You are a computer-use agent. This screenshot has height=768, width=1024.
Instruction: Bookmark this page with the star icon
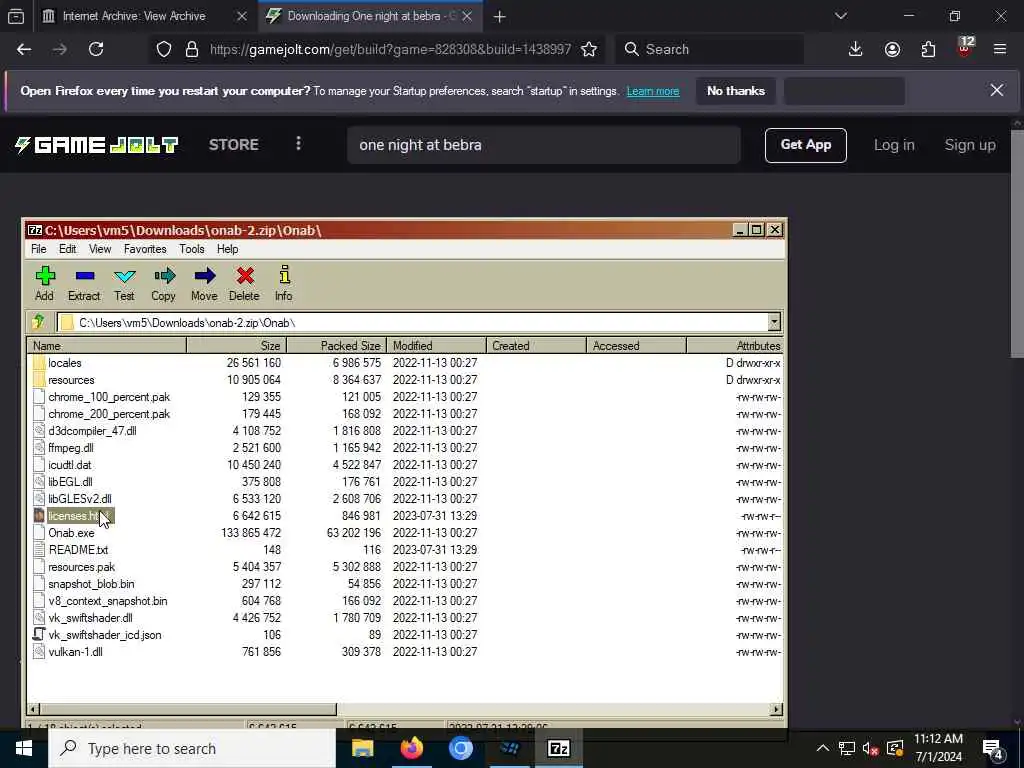589,49
